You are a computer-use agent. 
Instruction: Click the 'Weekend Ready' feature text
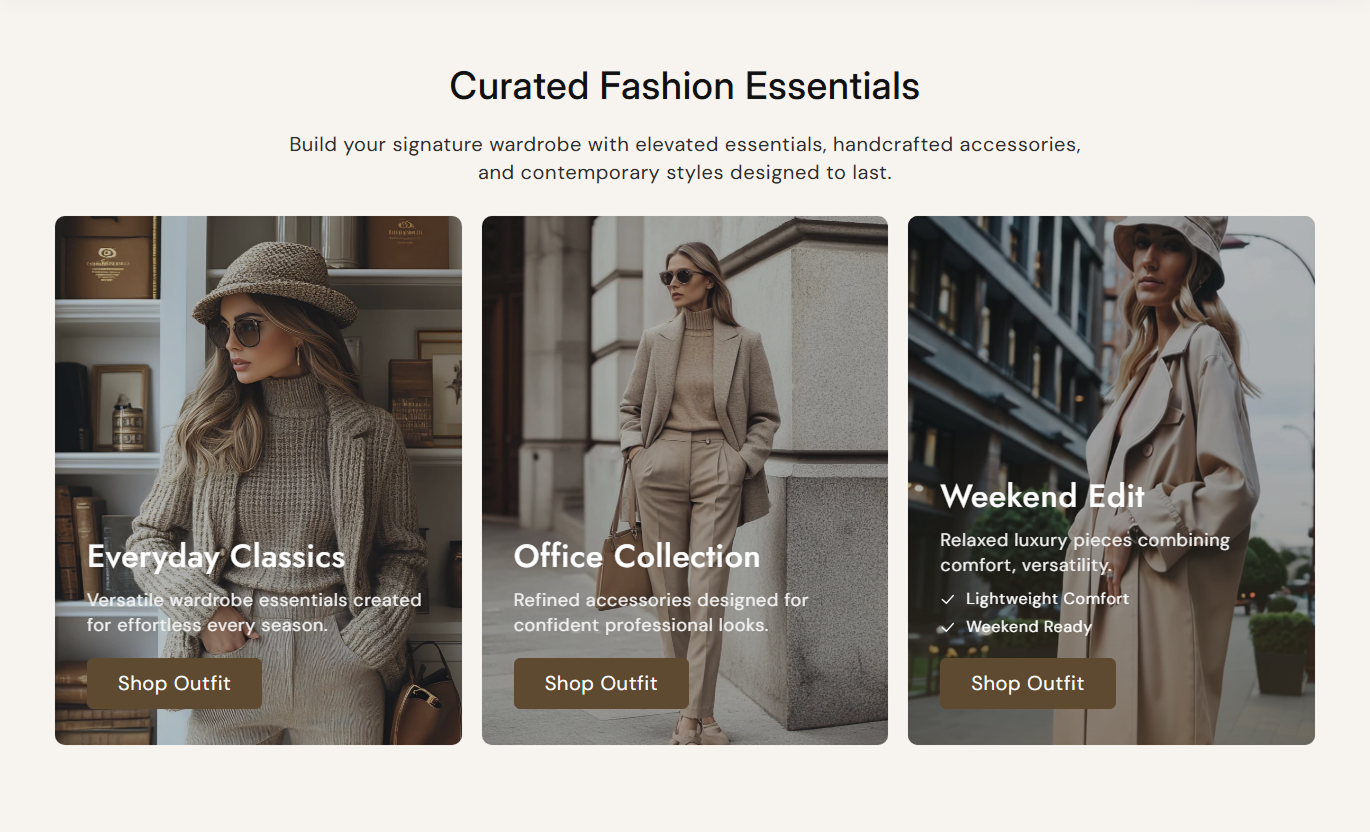1029,627
